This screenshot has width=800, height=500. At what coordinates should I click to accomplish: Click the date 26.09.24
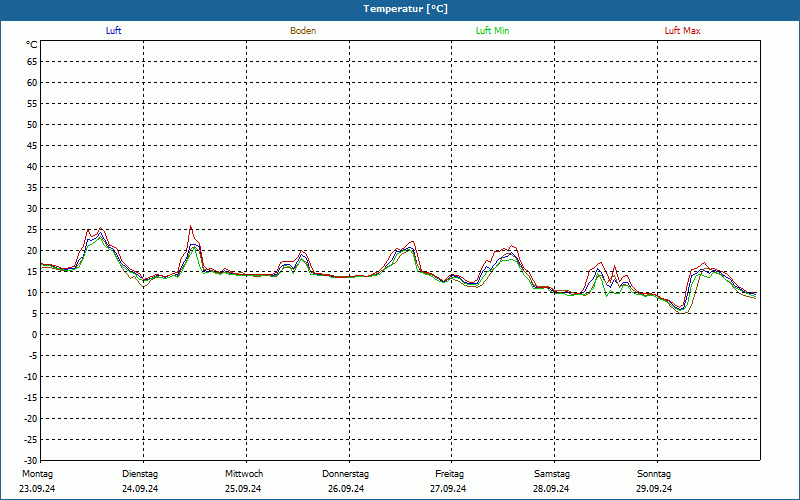[x=346, y=489]
